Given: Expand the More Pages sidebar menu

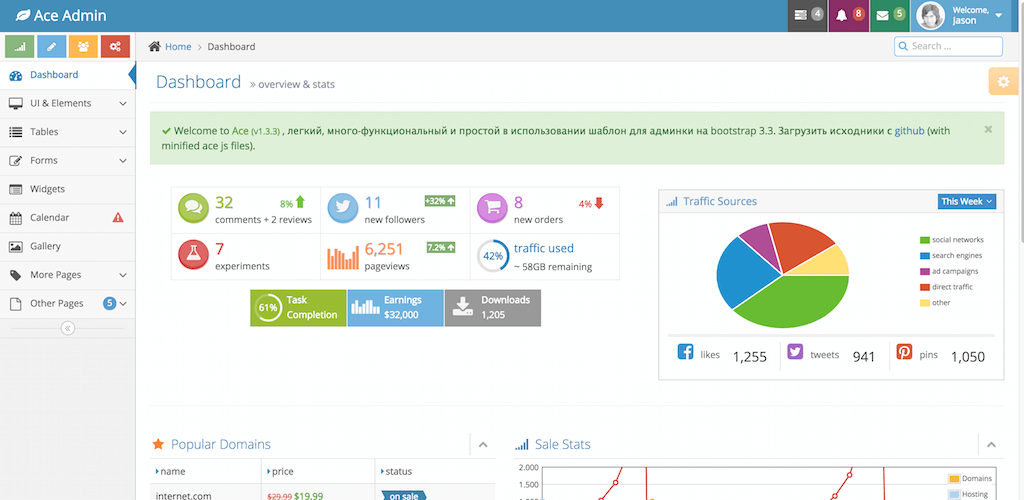Looking at the screenshot, I should point(68,275).
